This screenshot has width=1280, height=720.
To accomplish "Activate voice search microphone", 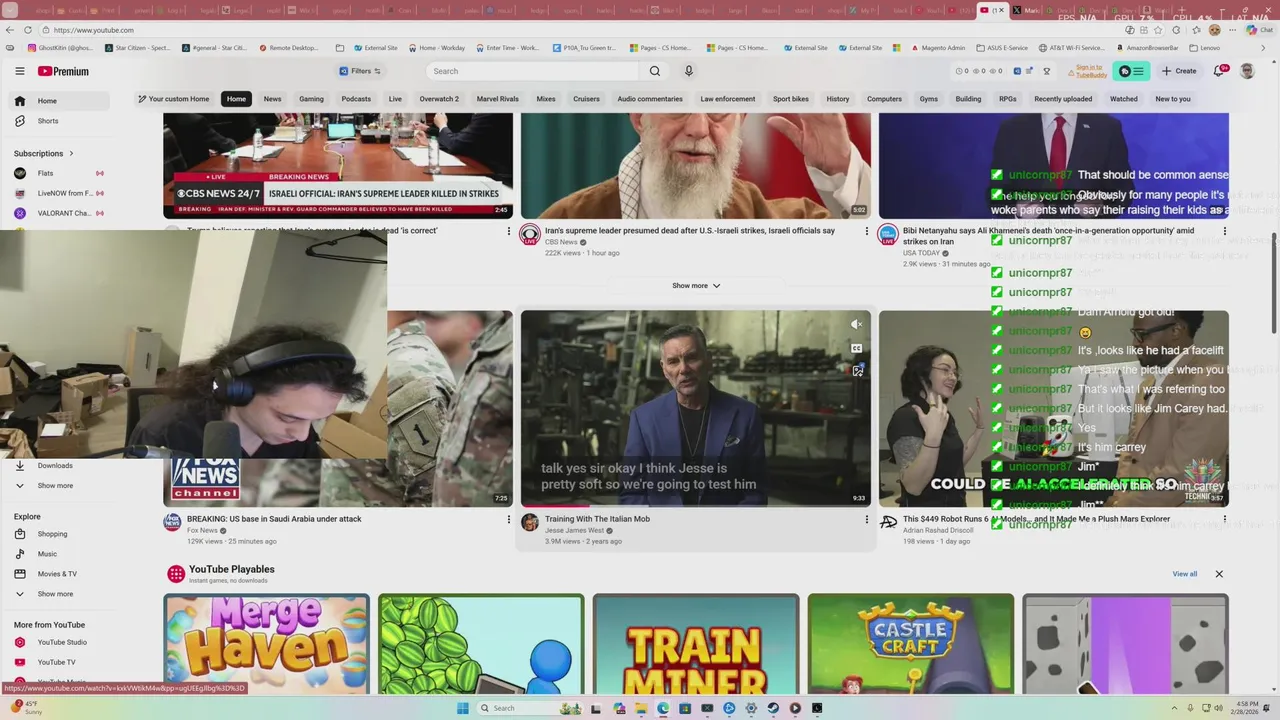I will 688,71.
